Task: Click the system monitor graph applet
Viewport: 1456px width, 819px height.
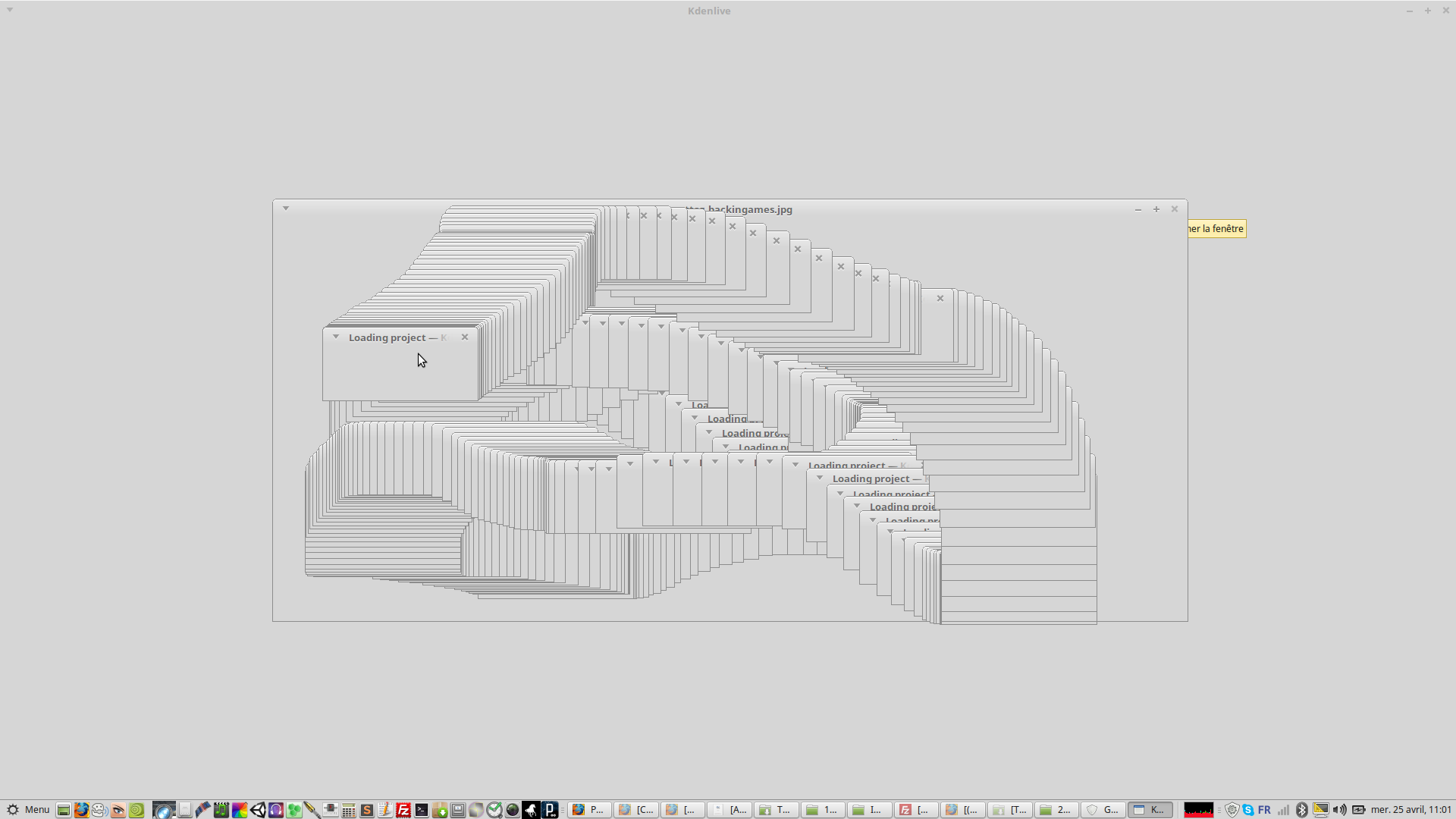Action: coord(1198,810)
